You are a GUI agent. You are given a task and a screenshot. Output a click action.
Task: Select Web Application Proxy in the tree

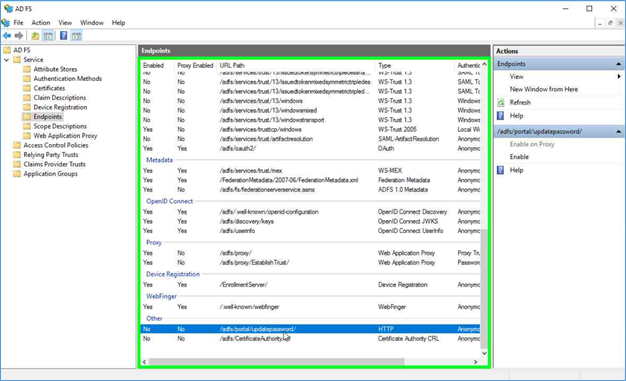coord(65,136)
